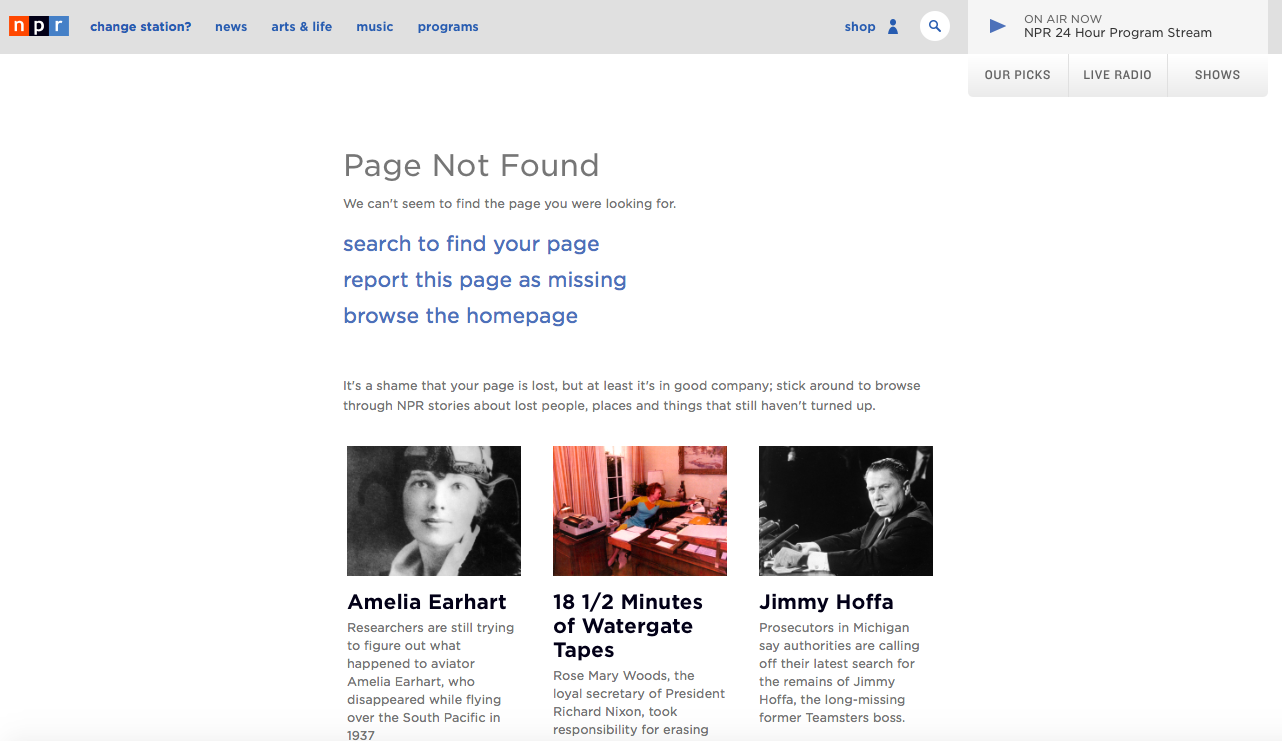Screen dimensions: 1282x741
Task: Follow 'browse the homepage' link
Action: 460,316
